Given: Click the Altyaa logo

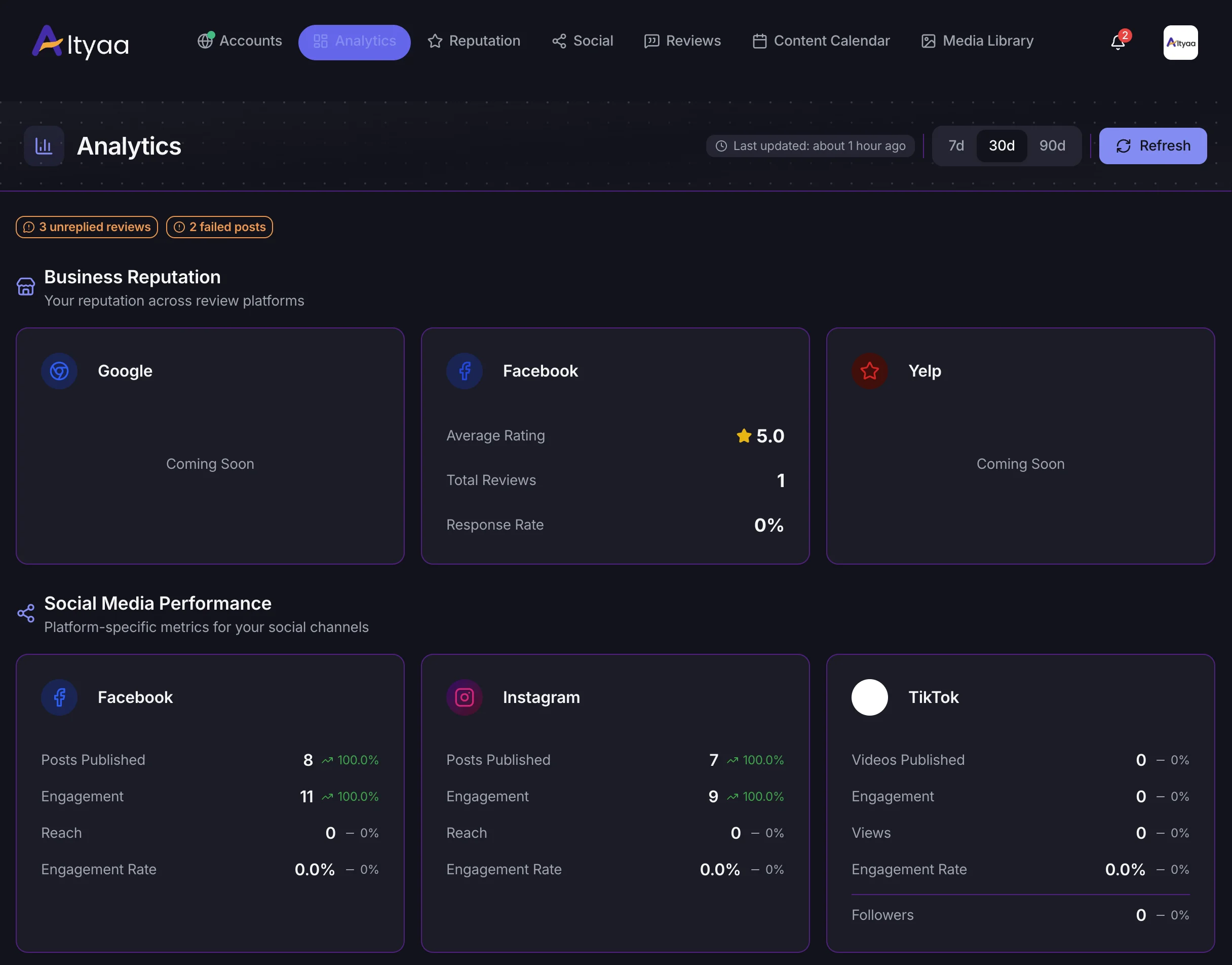Looking at the screenshot, I should [x=80, y=41].
